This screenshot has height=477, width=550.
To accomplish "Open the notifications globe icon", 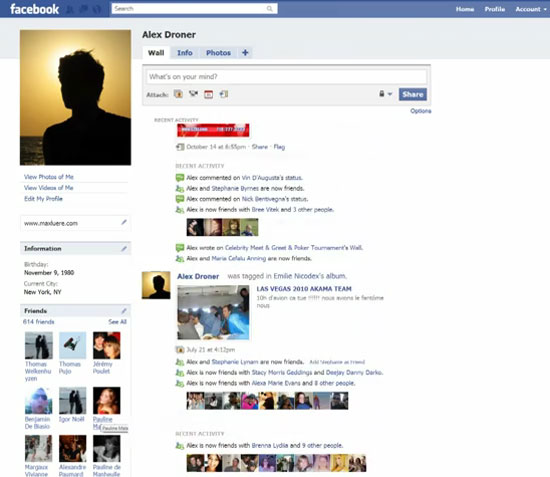I will 97,9.
